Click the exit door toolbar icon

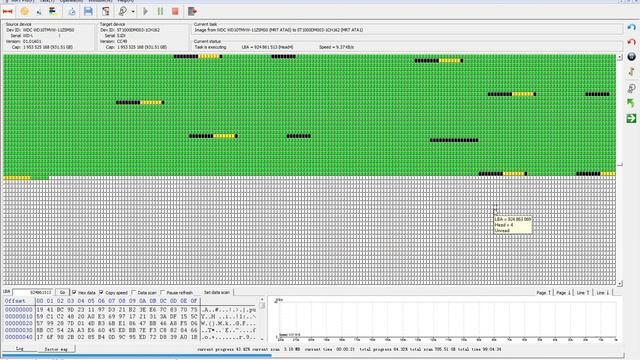click(192, 11)
